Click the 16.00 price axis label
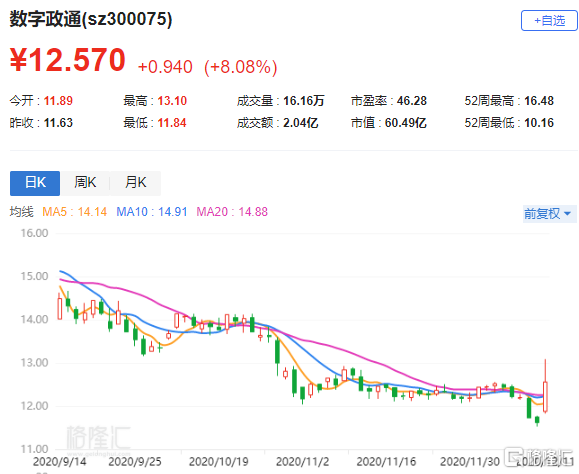Viewport: 579px width, 474px height. point(34,233)
